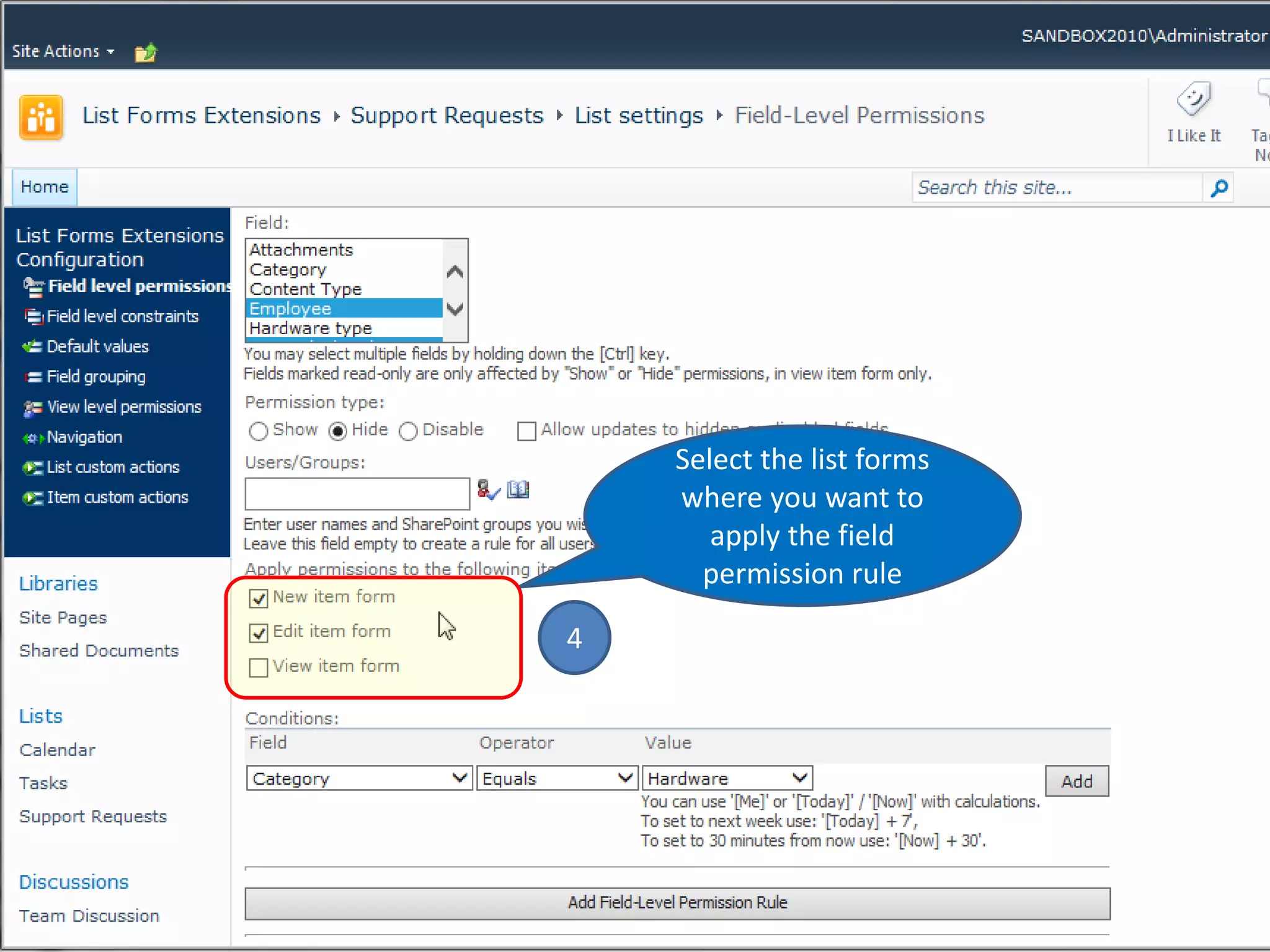This screenshot has width=1270, height=952.
Task: Click the search magnifier icon
Action: click(x=1219, y=188)
